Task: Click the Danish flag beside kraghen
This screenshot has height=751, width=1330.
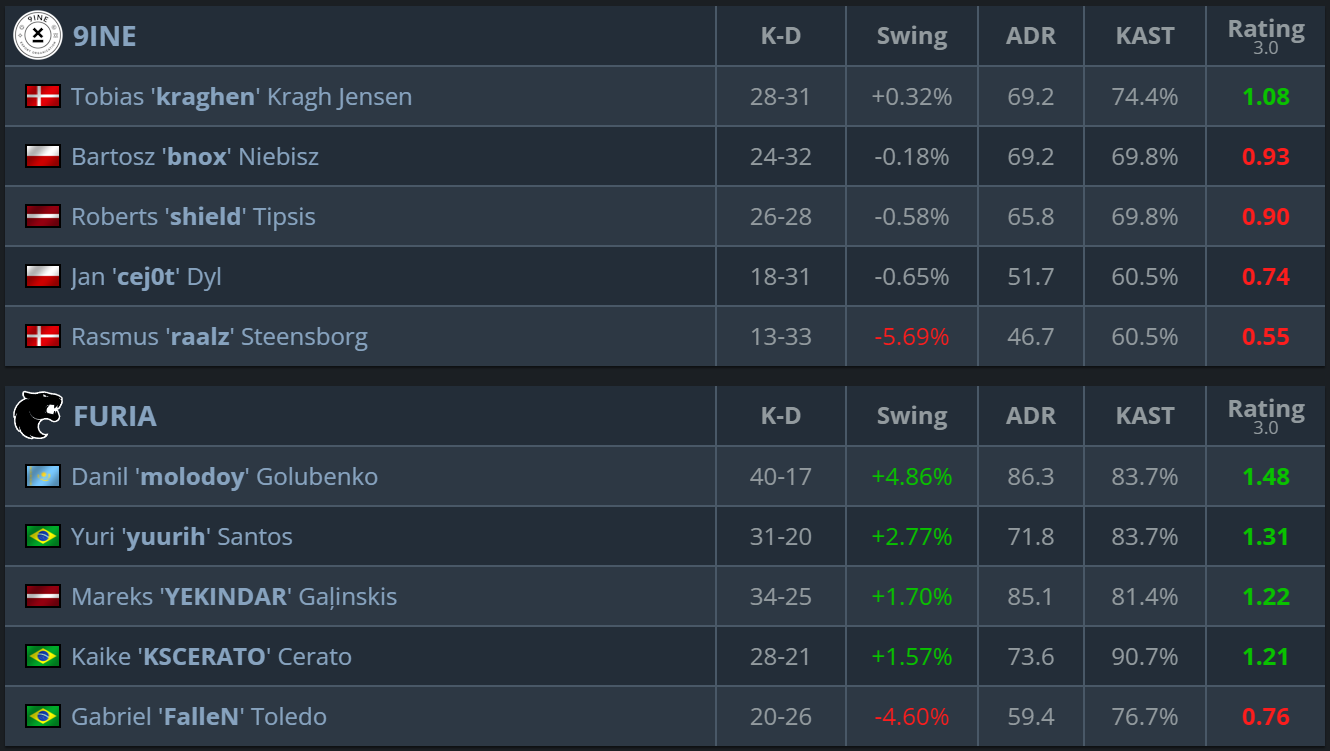Action: coord(43,96)
